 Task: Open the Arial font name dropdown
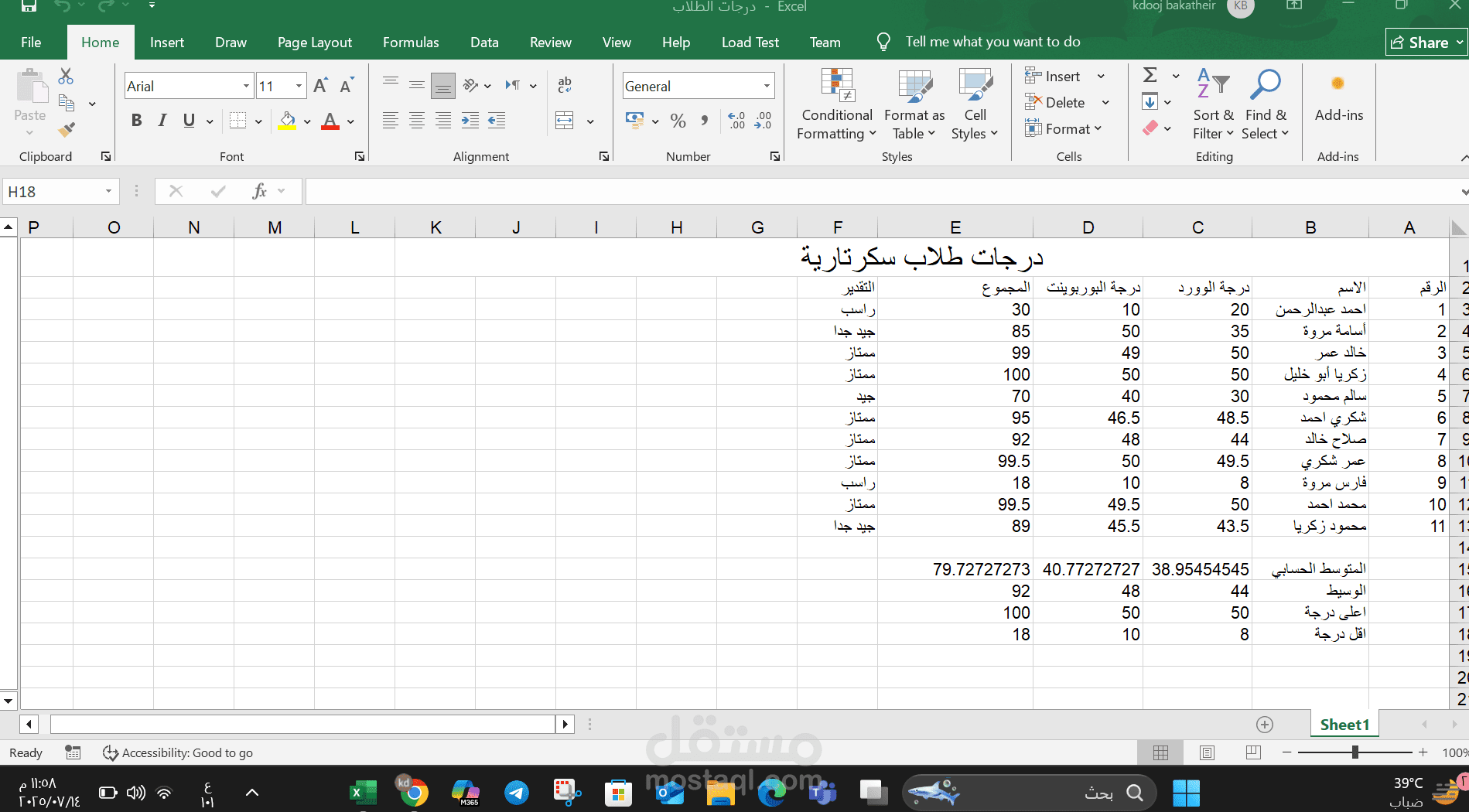tap(246, 86)
